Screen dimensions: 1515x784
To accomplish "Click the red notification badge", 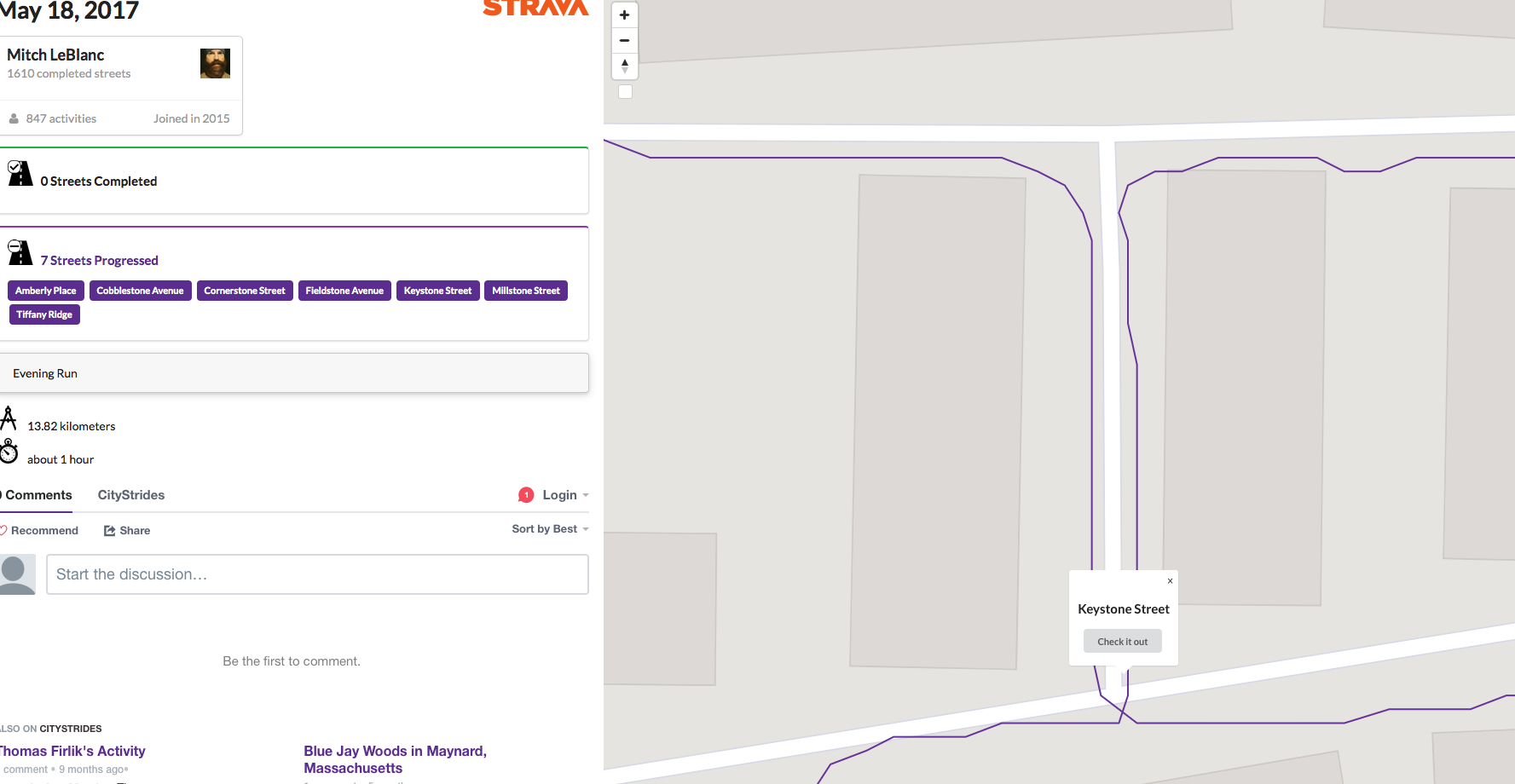I will click(x=526, y=495).
